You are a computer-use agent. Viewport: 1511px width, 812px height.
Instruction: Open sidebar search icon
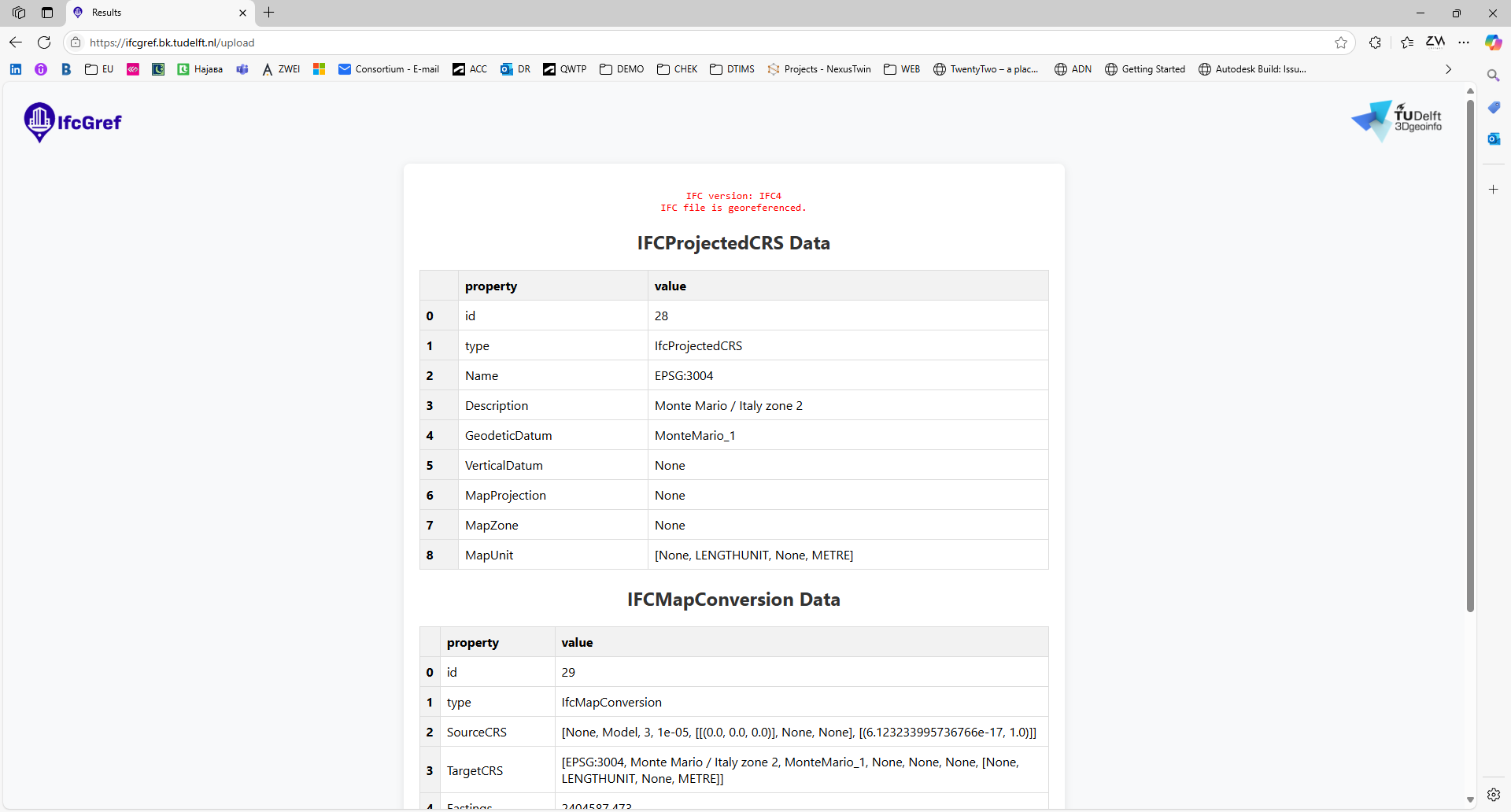pyautogui.click(x=1493, y=76)
